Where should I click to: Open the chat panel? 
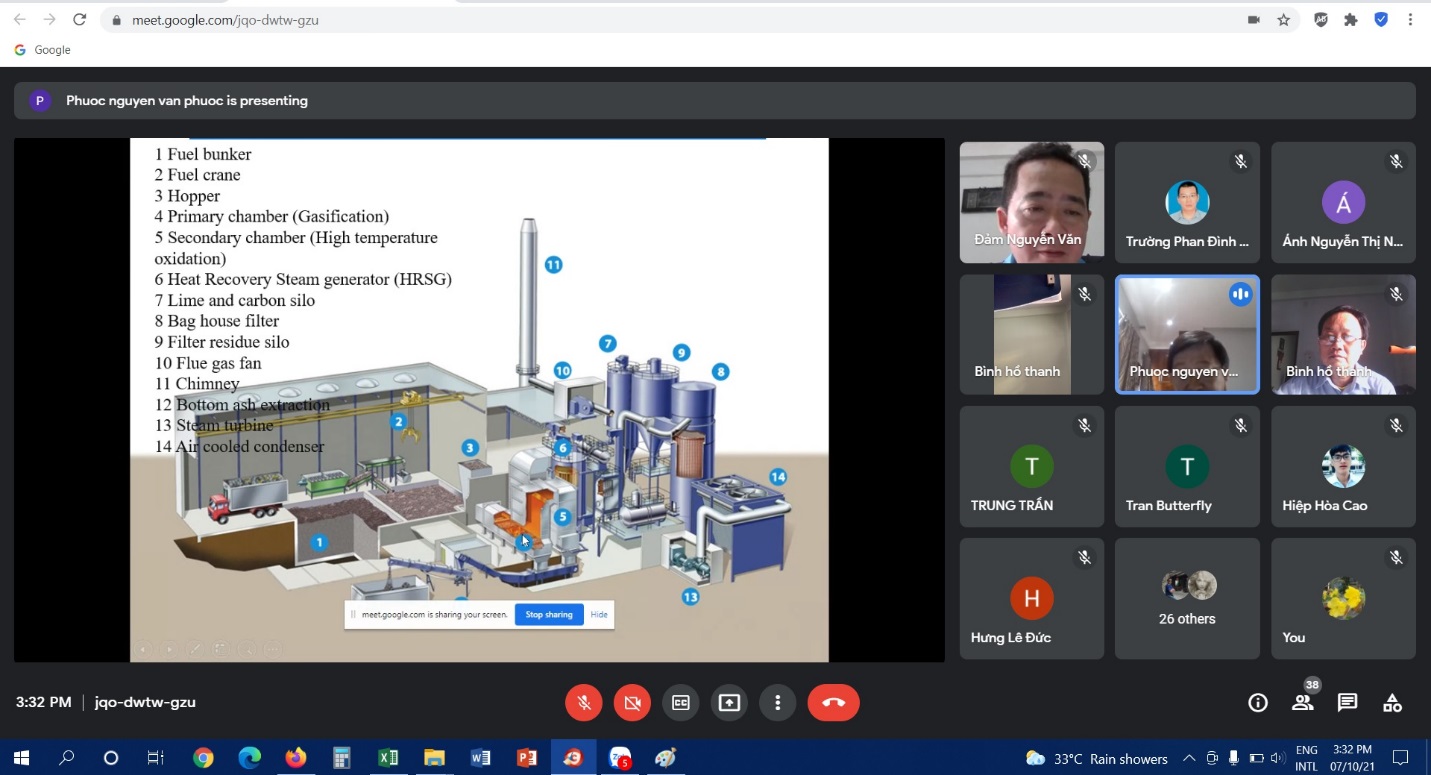1347,703
